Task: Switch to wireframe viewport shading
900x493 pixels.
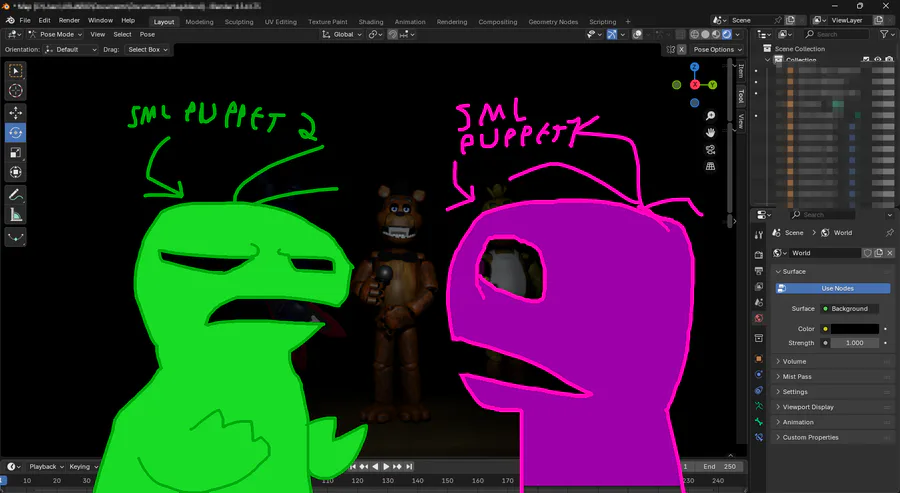Action: 695,34
